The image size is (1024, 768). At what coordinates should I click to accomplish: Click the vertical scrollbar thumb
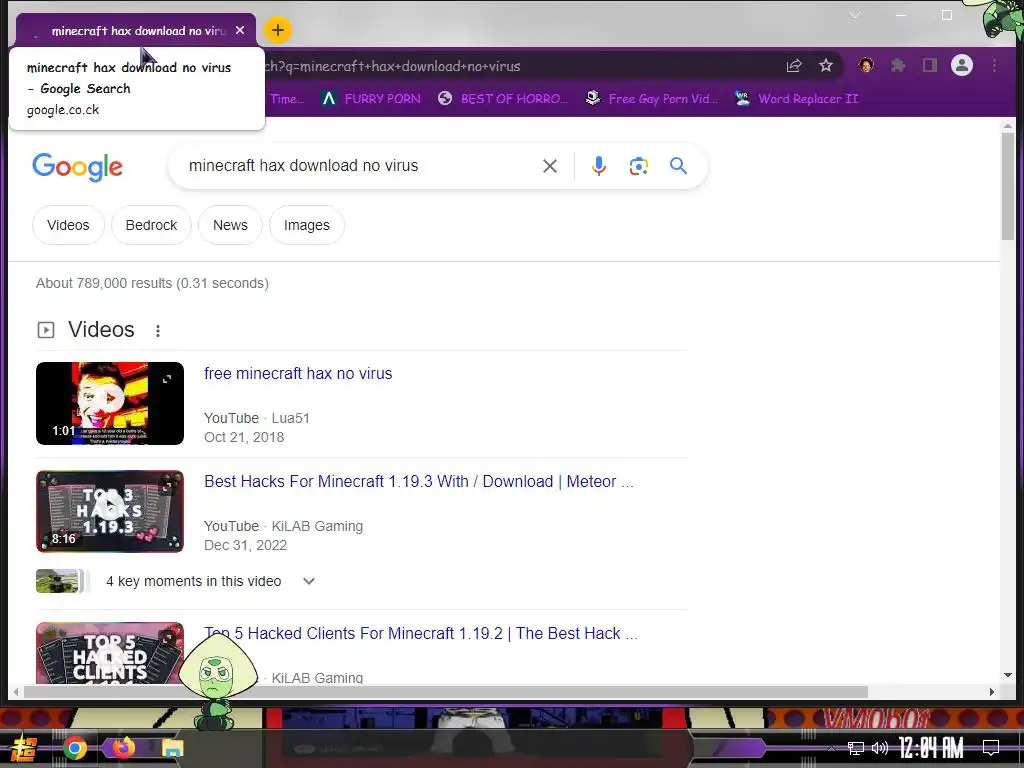(1008, 186)
